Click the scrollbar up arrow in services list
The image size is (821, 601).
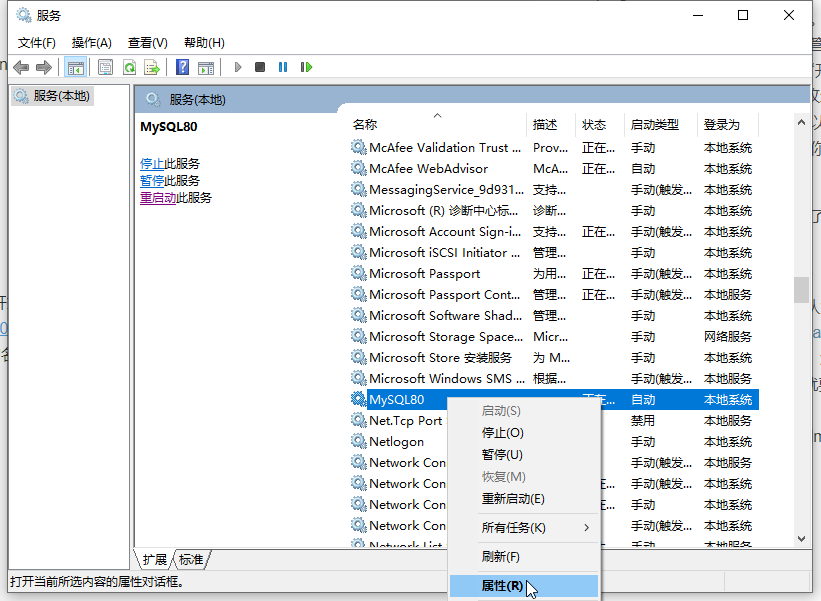coord(801,122)
